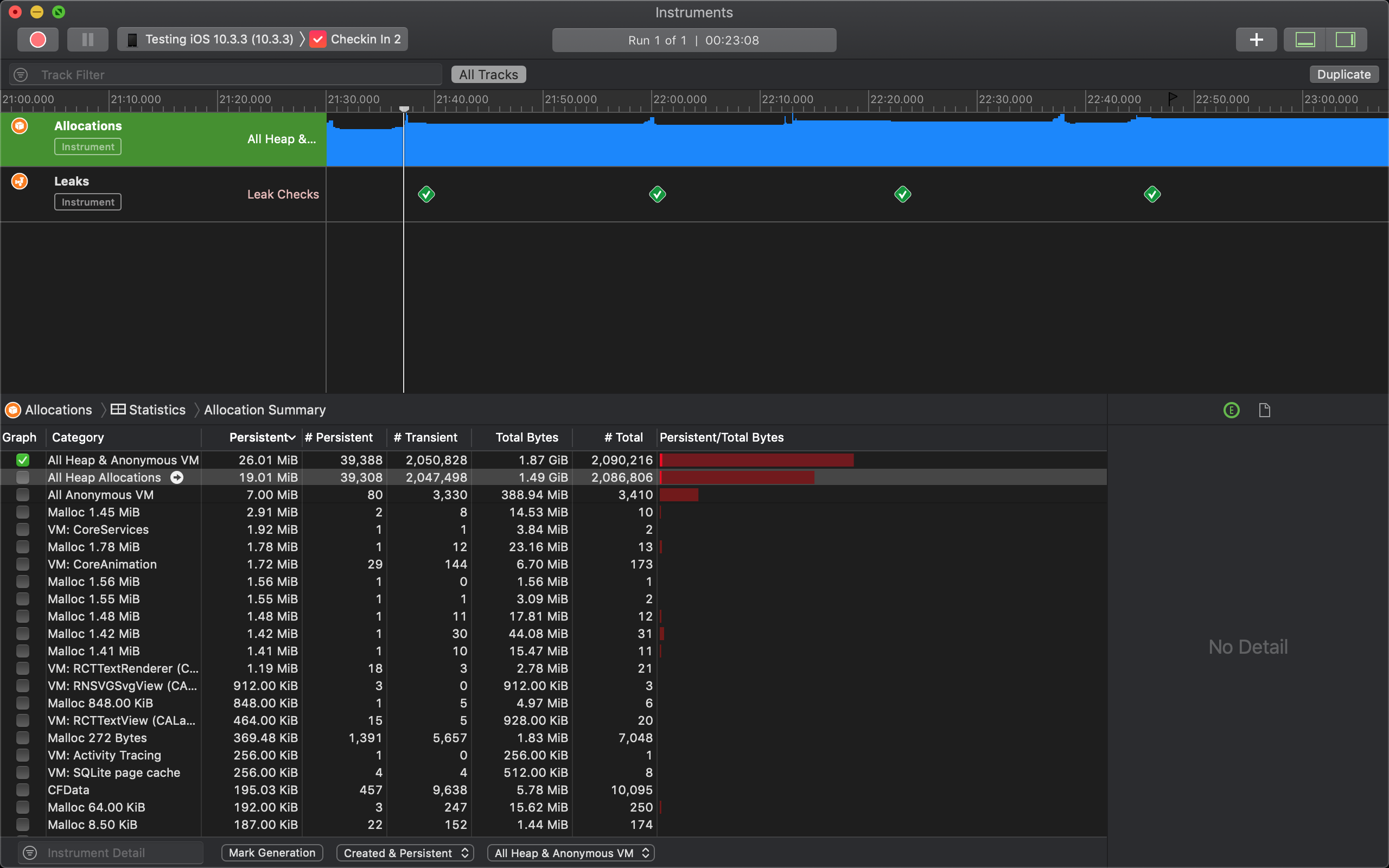Click the second leak check marker
This screenshot has width=1389, height=868.
tap(657, 195)
